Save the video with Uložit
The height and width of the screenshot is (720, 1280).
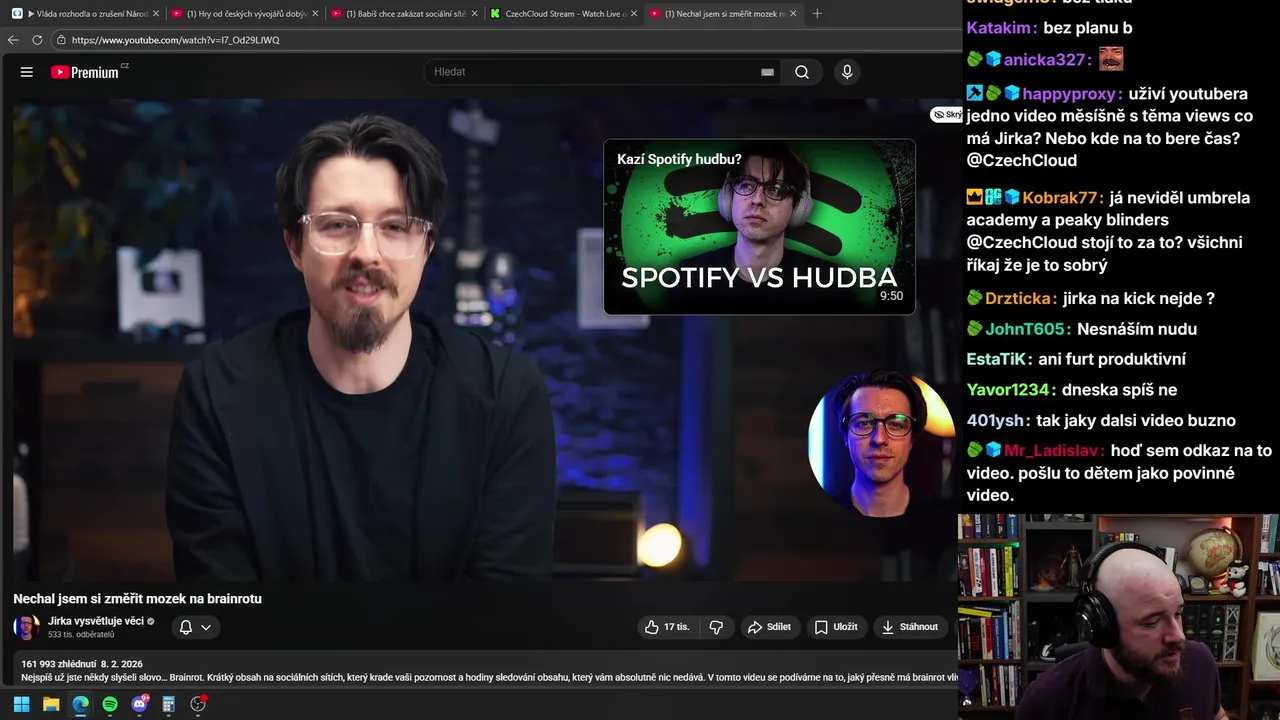coord(836,627)
